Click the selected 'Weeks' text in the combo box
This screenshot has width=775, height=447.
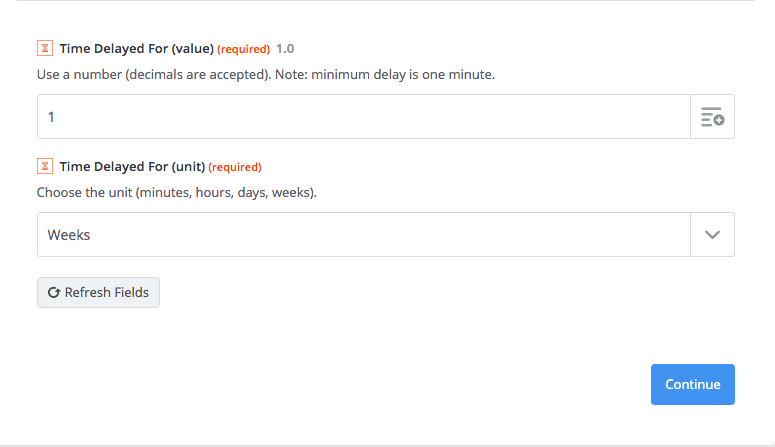click(x=69, y=235)
